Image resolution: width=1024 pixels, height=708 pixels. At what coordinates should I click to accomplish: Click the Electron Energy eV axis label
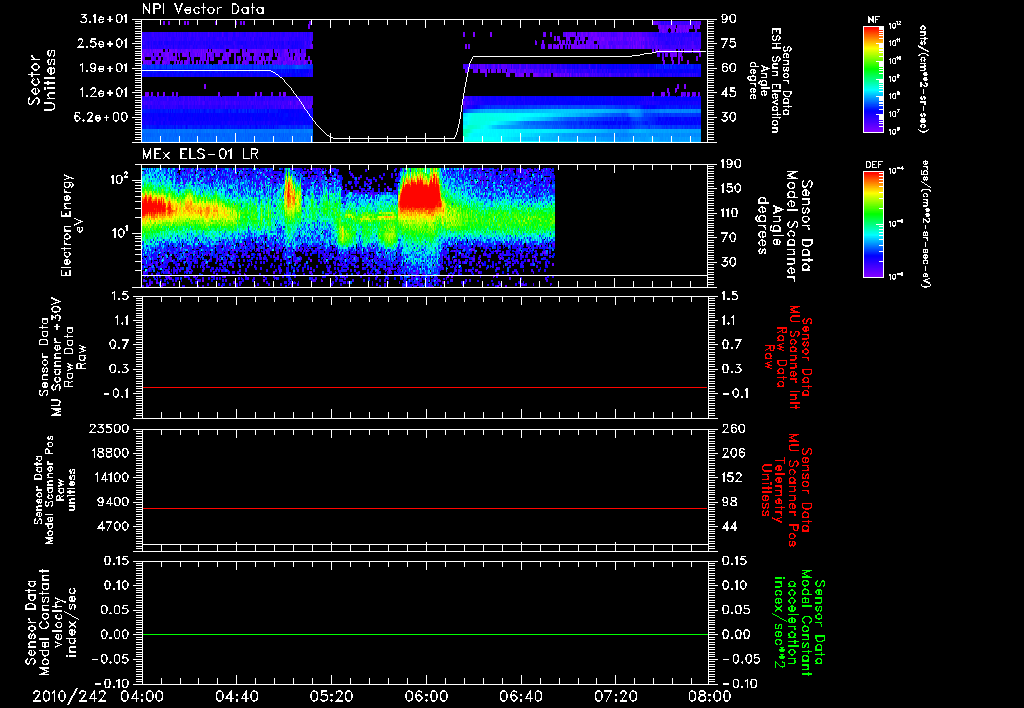73,225
